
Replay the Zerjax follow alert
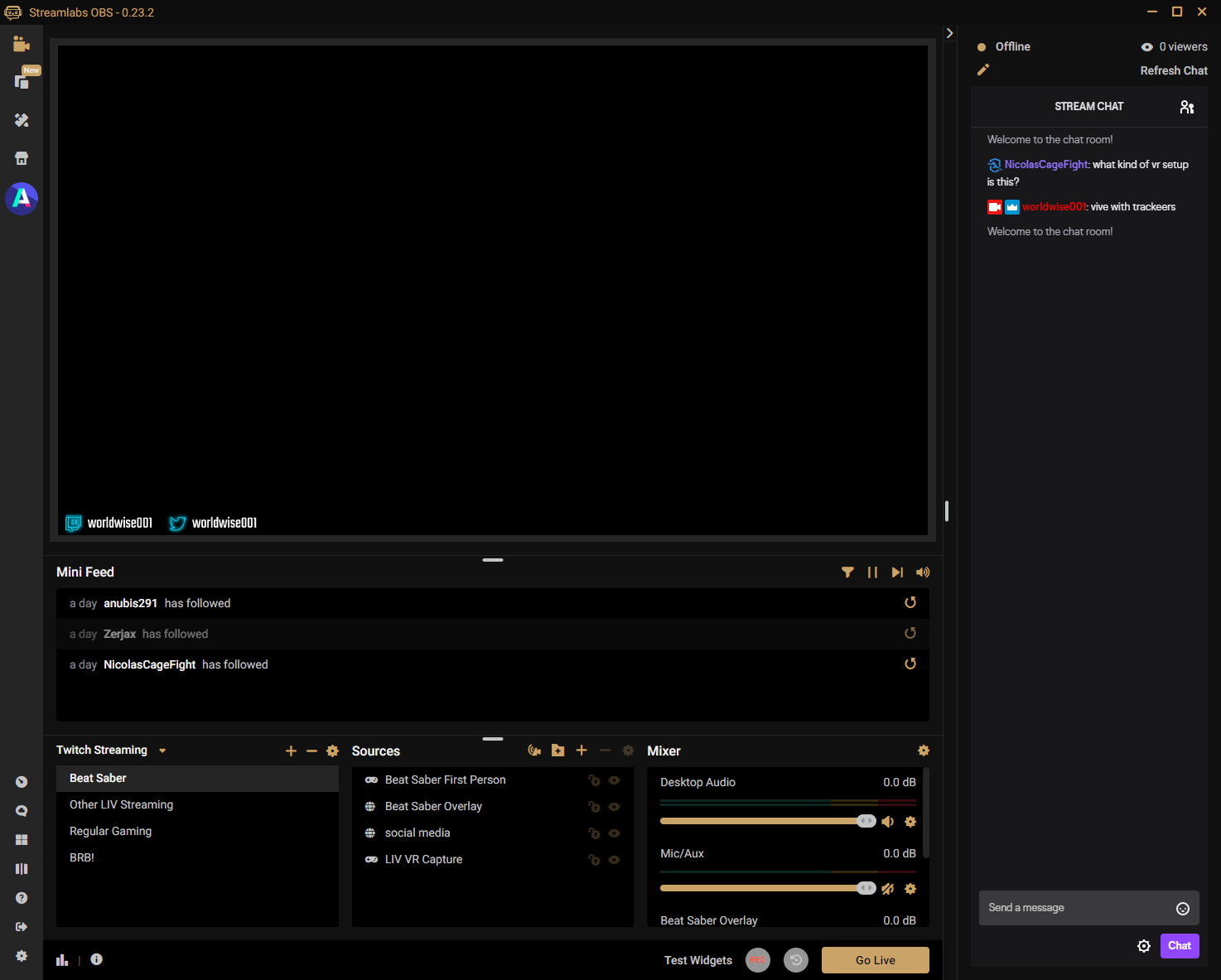coord(910,634)
